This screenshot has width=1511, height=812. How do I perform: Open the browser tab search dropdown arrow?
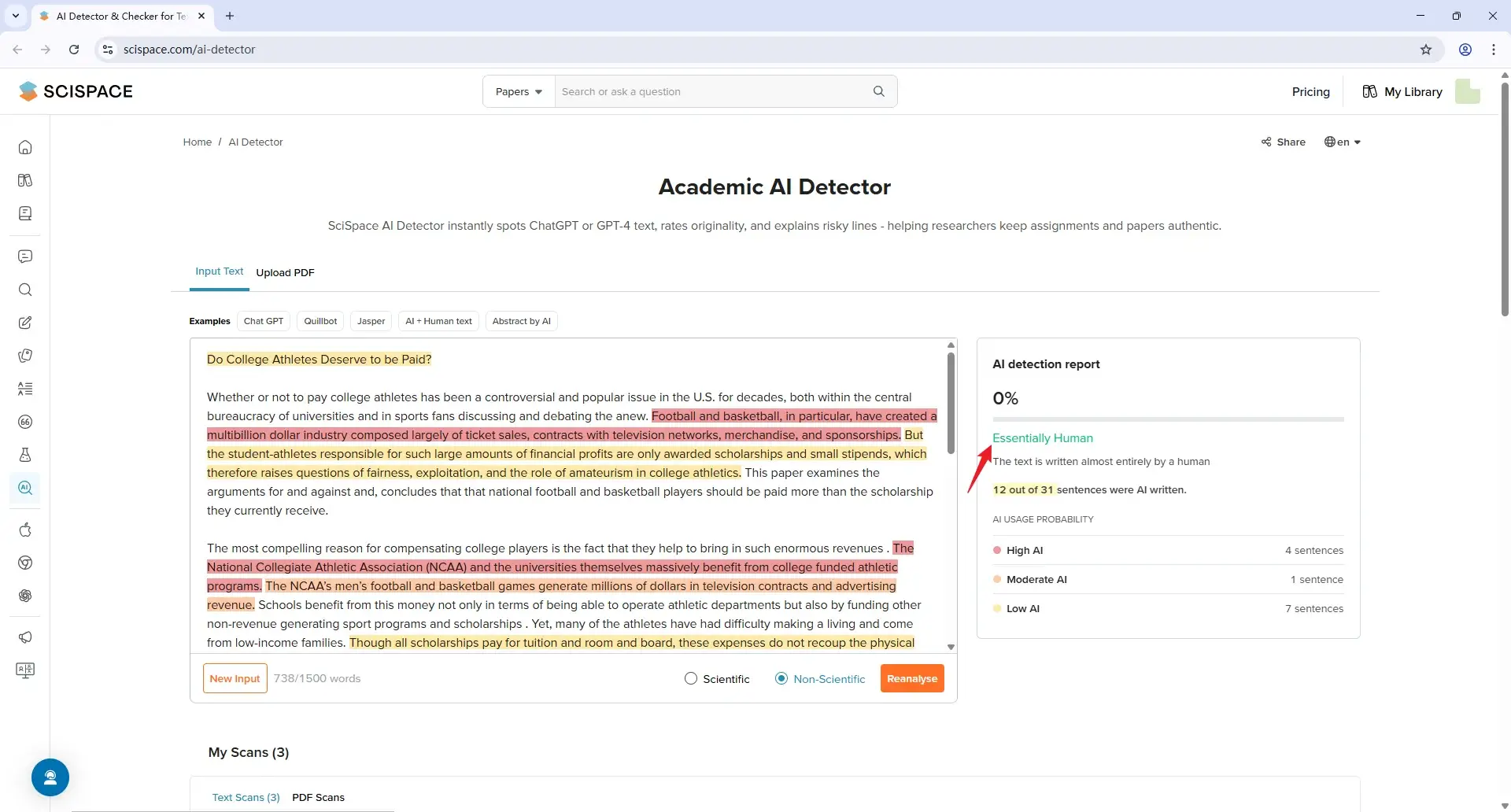[16, 16]
